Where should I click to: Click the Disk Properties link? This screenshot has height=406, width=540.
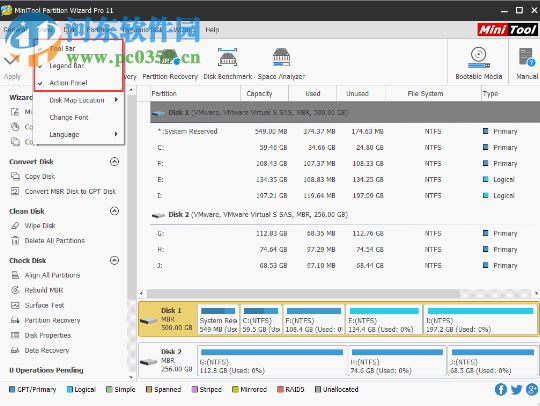[x=48, y=335]
